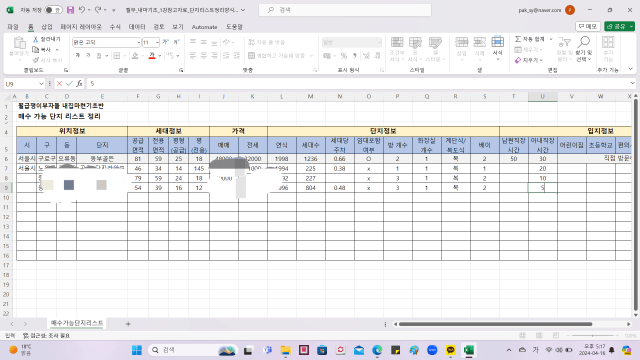Click the Excel icon in taskbar
Image resolution: width=640 pixels, height=360 pixels.
[469, 350]
